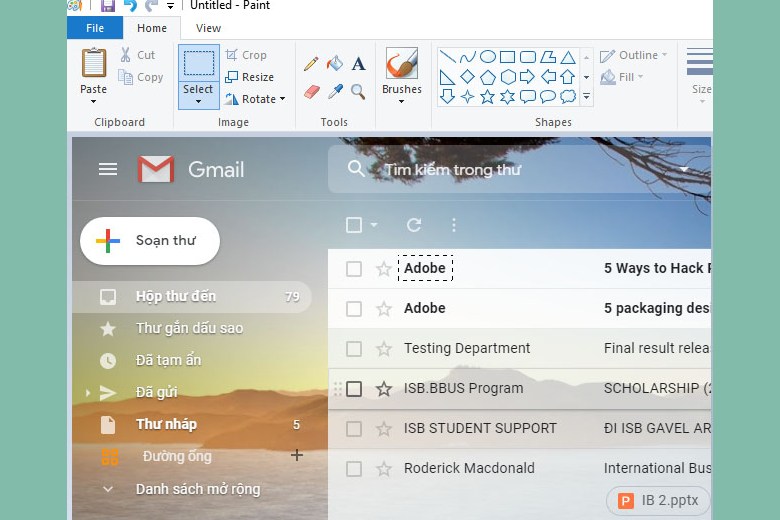Click the Gmail refresh icon
The width and height of the screenshot is (780, 520).
[414, 225]
